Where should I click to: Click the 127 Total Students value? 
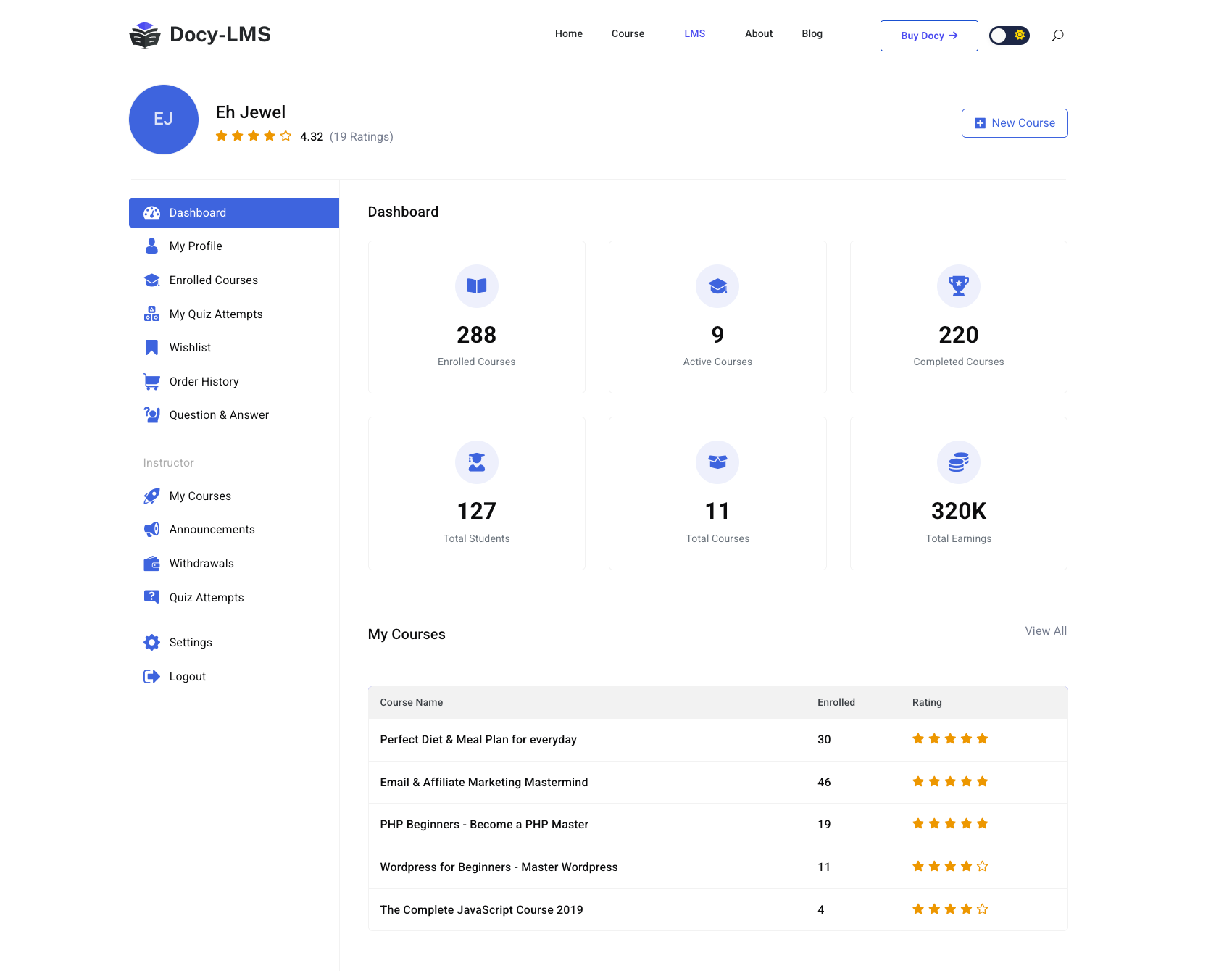pos(477,511)
